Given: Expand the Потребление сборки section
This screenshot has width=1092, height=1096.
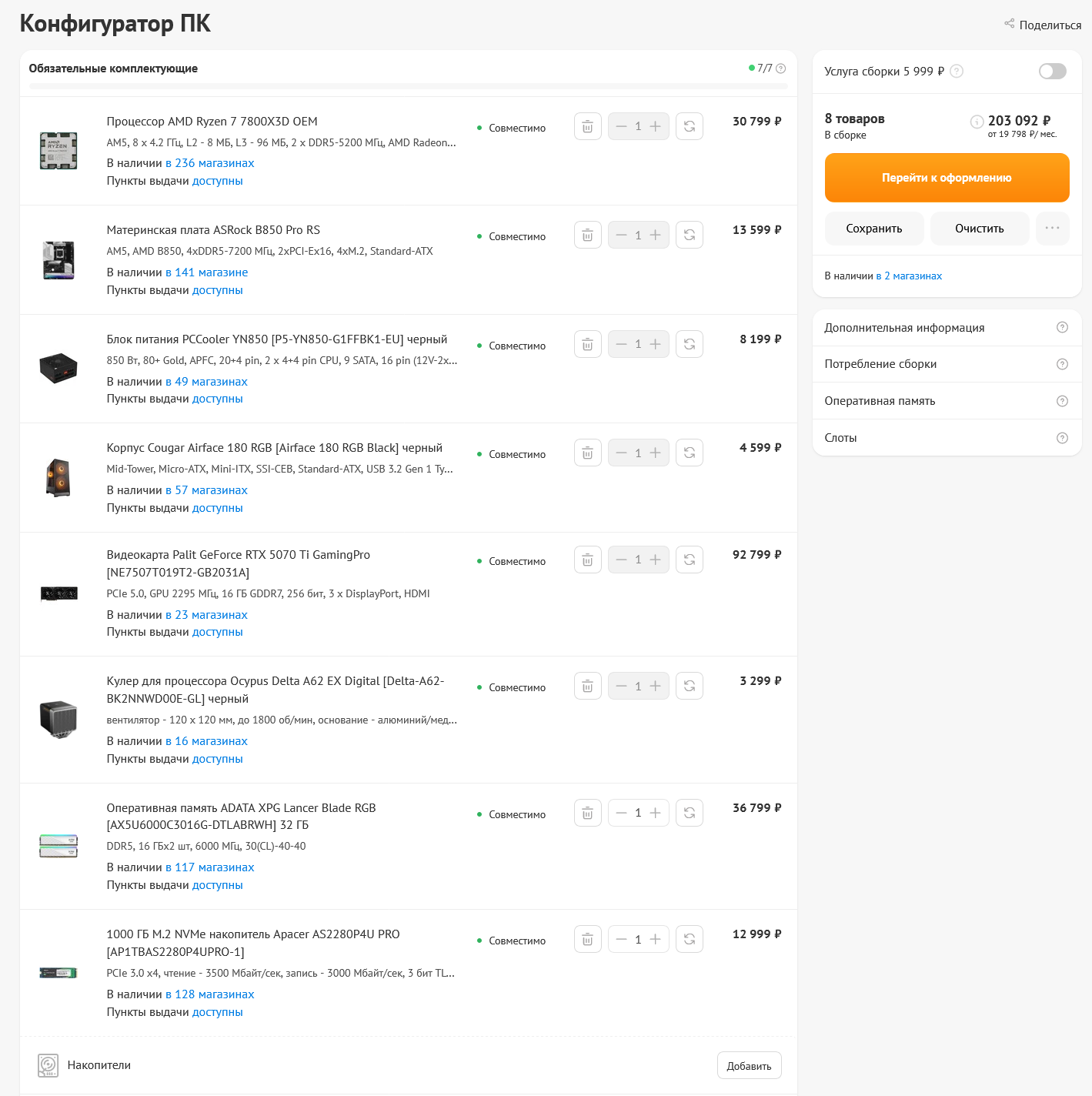Looking at the screenshot, I should [947, 364].
